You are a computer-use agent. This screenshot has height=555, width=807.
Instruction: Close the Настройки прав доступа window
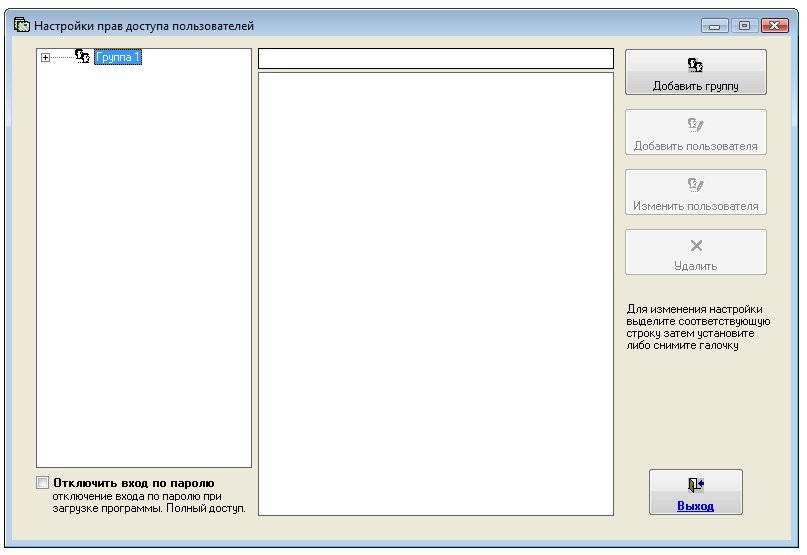pyautogui.click(x=775, y=26)
